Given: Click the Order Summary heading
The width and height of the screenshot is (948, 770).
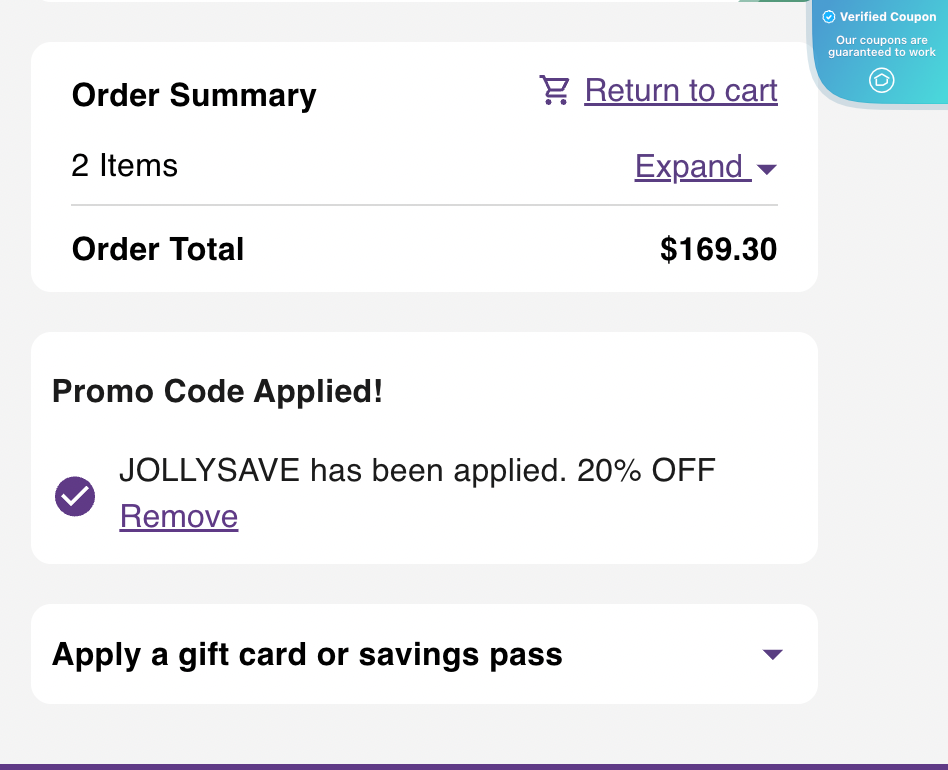Looking at the screenshot, I should click(194, 95).
